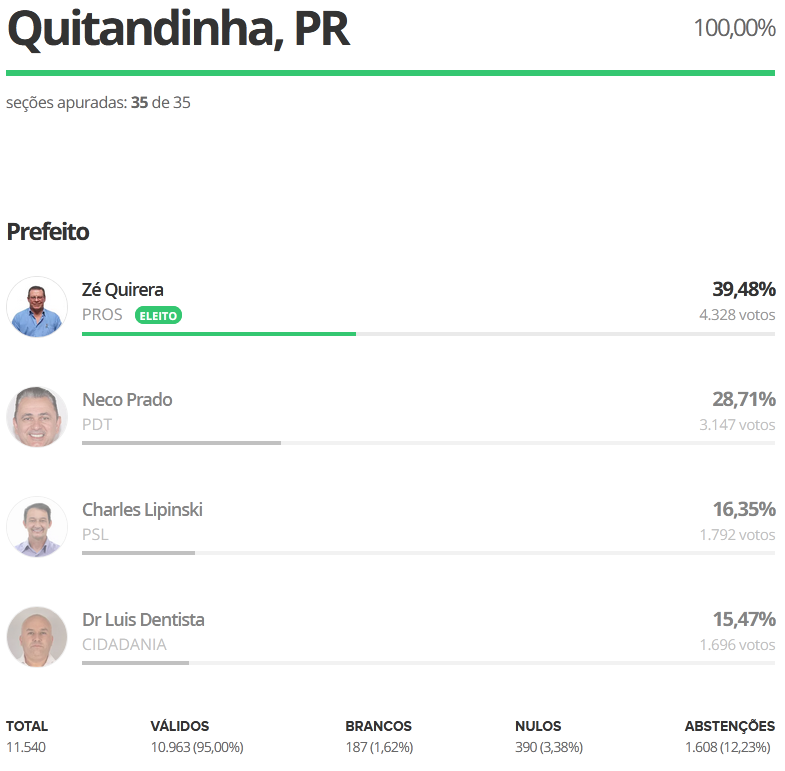785x771 pixels.
Task: Open the Charles Lipinski candidate name
Action: tap(142, 510)
